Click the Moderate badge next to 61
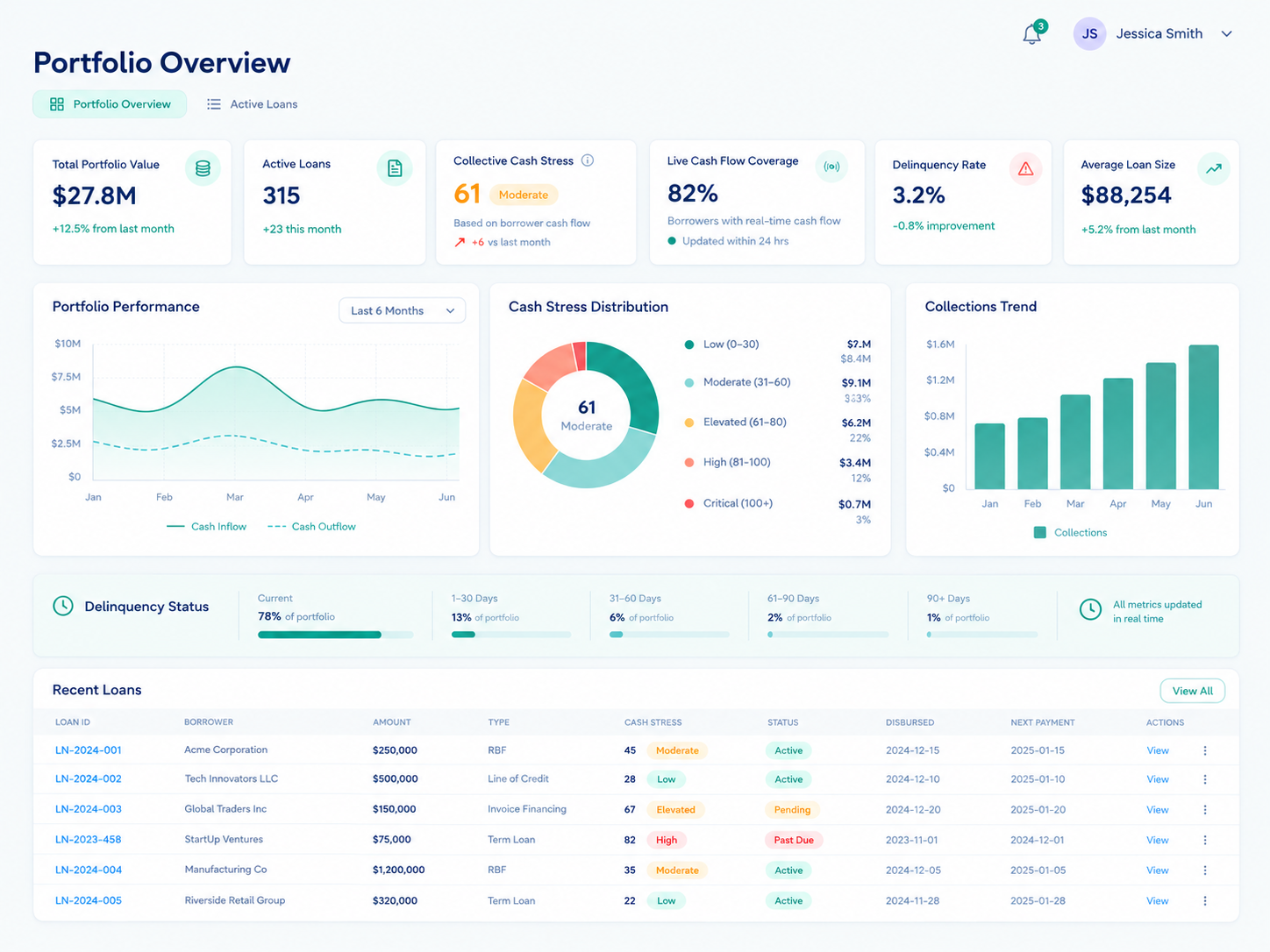Viewport: 1270px width, 952px height. click(x=524, y=195)
